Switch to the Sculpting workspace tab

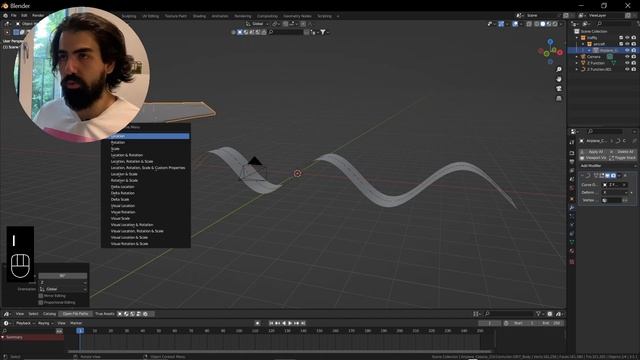click(x=129, y=16)
